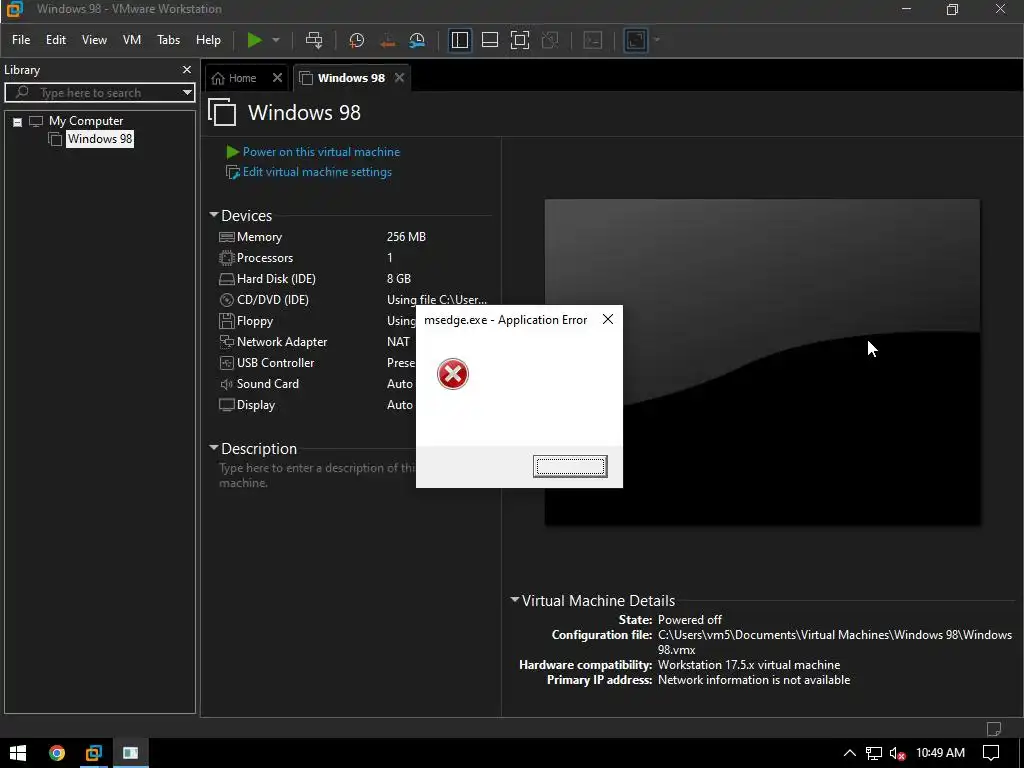Open the Help menu
Image resolution: width=1024 pixels, height=768 pixels.
tap(208, 40)
